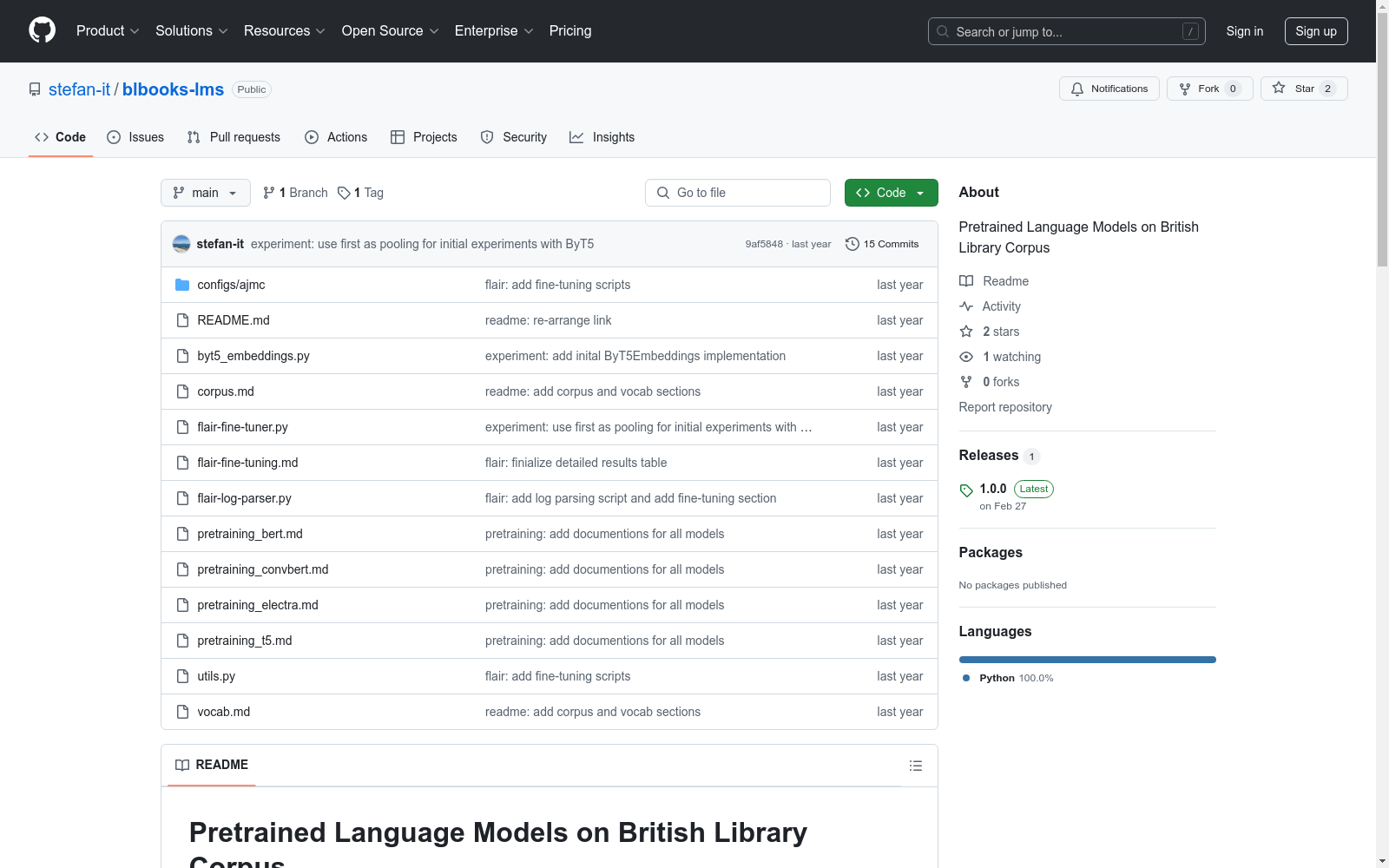Click the file icon next to pretraining_bert.md

click(182, 534)
